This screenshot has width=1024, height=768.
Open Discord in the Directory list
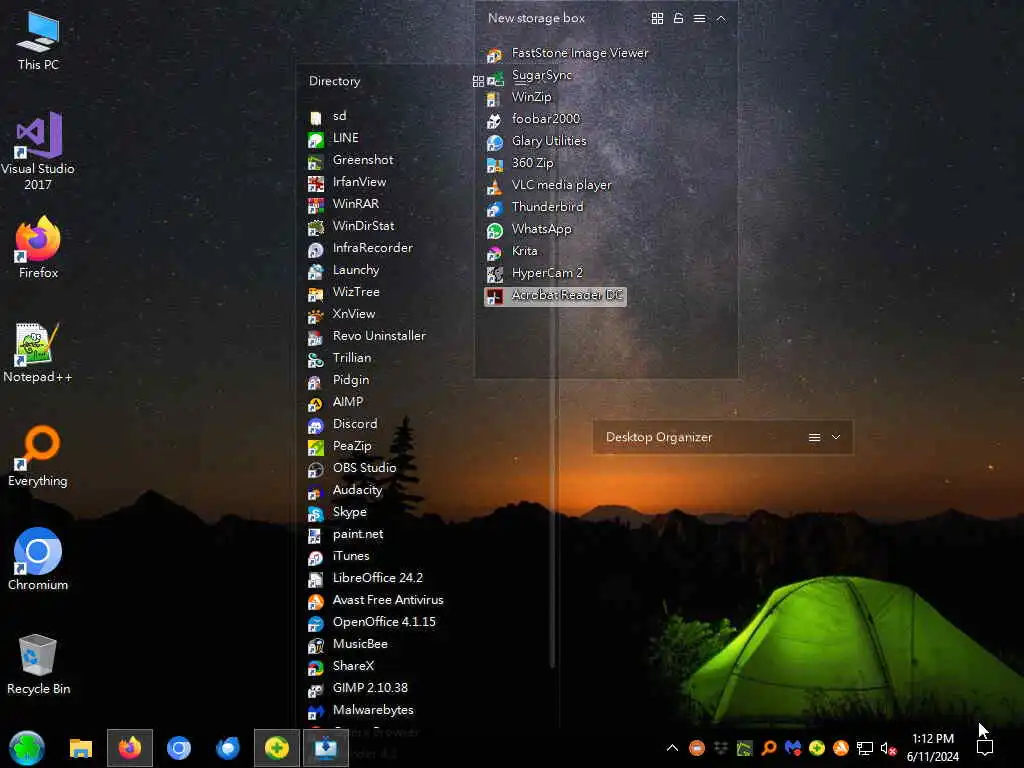tap(343, 424)
